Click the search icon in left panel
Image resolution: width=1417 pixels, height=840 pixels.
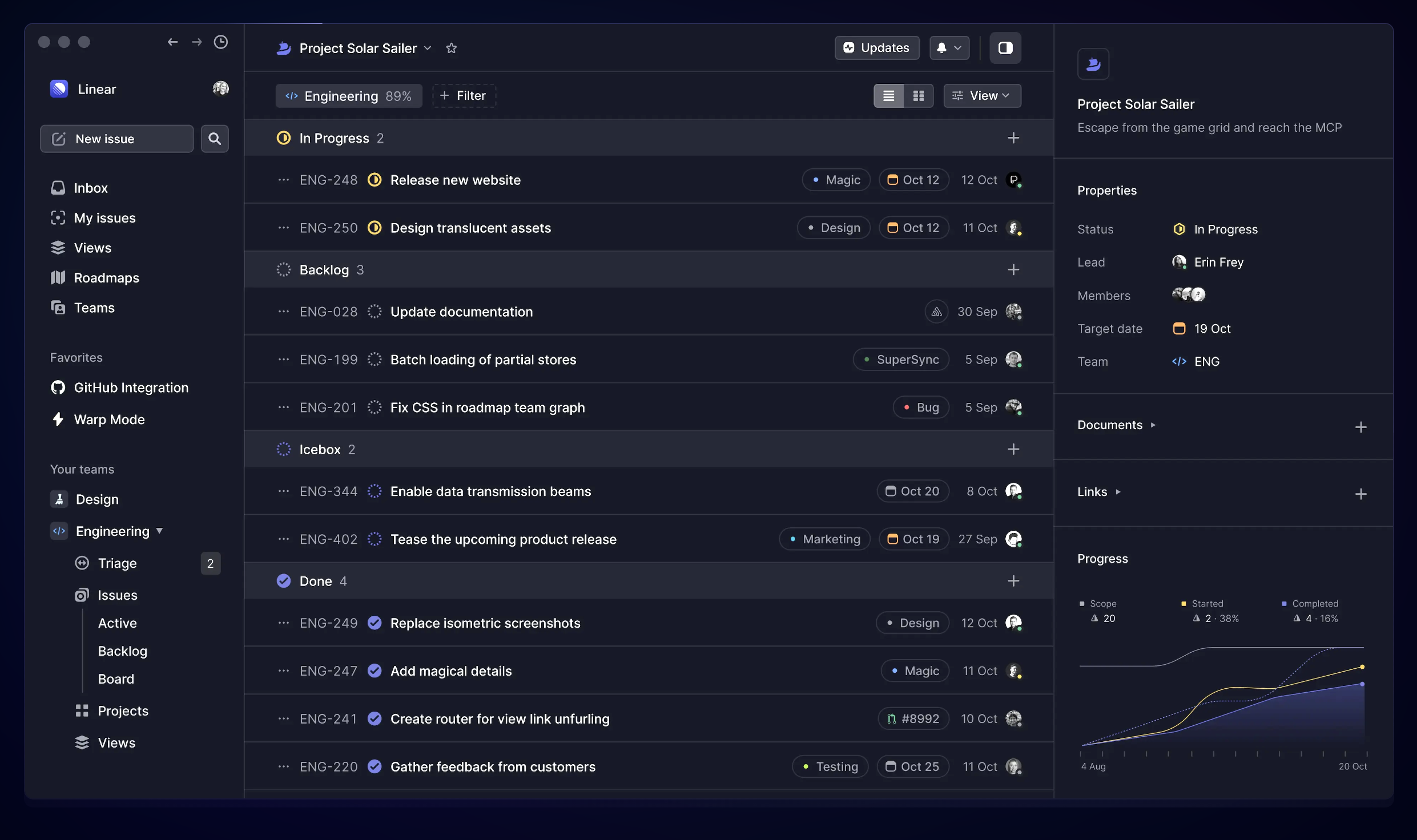(214, 138)
